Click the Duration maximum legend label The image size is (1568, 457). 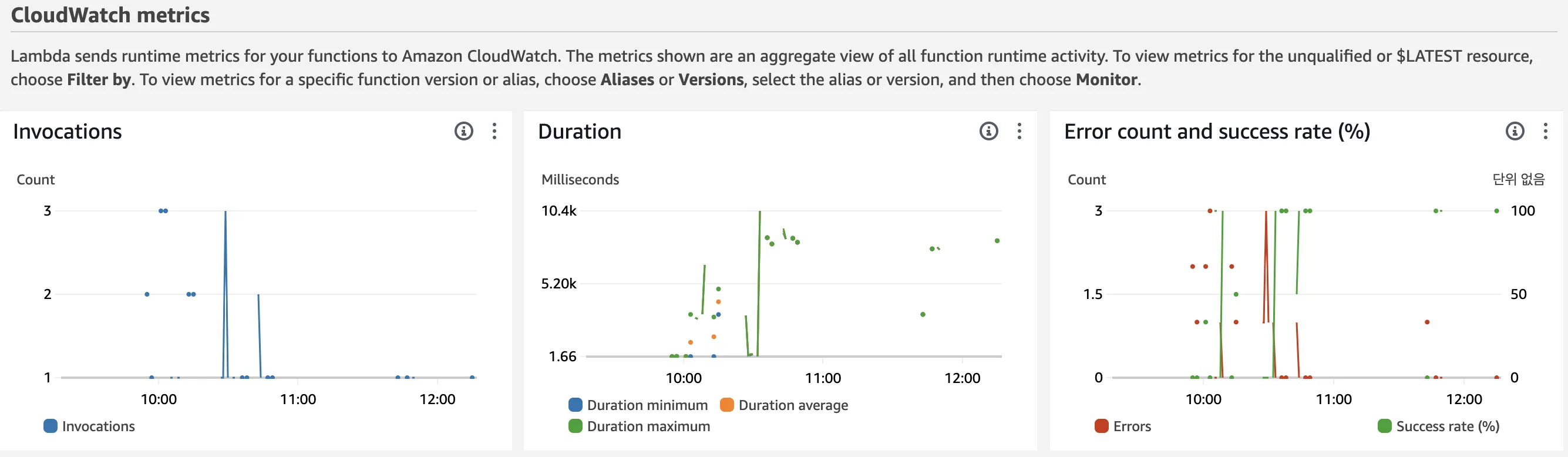(648, 426)
